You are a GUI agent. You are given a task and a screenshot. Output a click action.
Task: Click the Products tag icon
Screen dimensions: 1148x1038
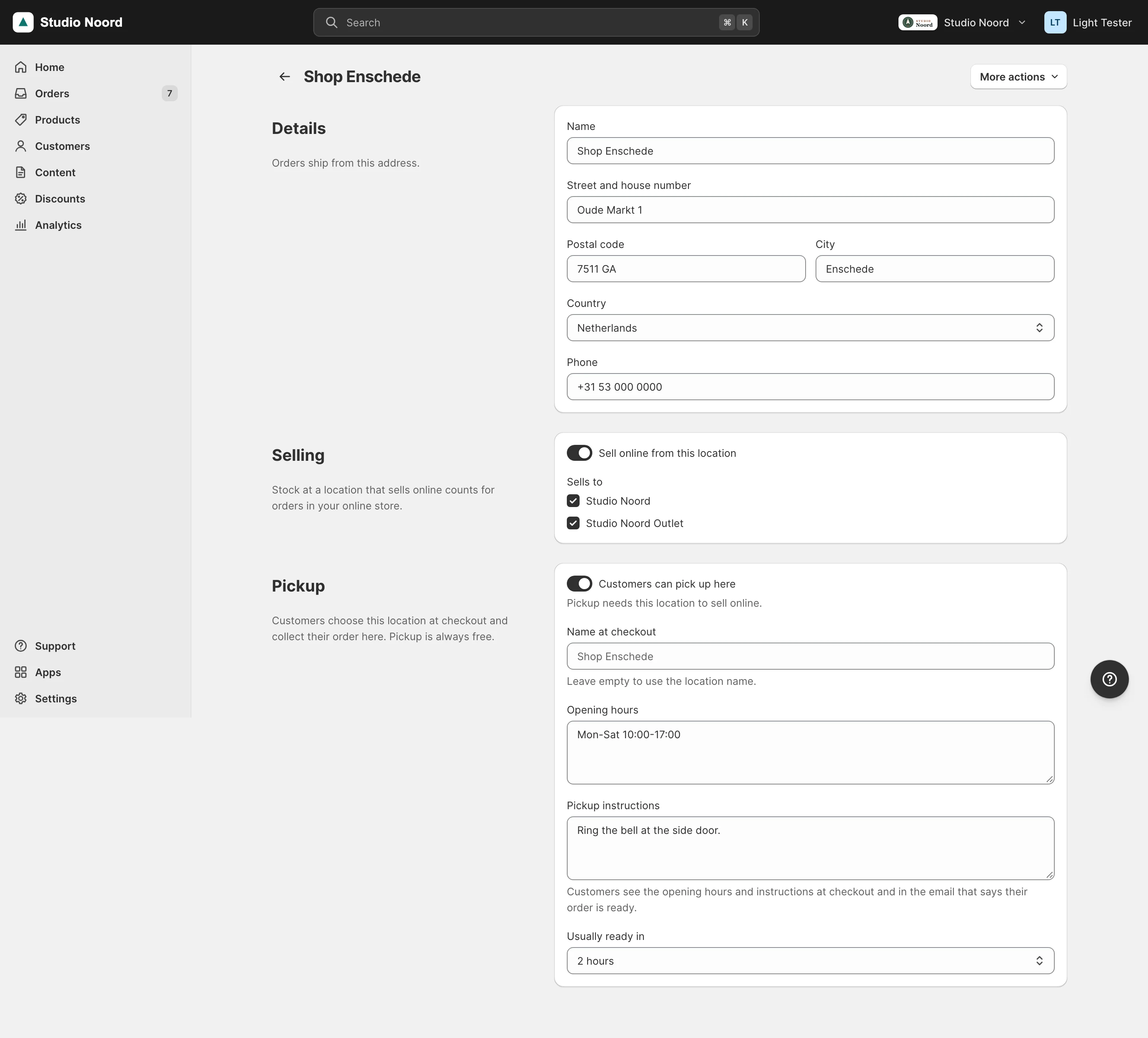(x=21, y=120)
